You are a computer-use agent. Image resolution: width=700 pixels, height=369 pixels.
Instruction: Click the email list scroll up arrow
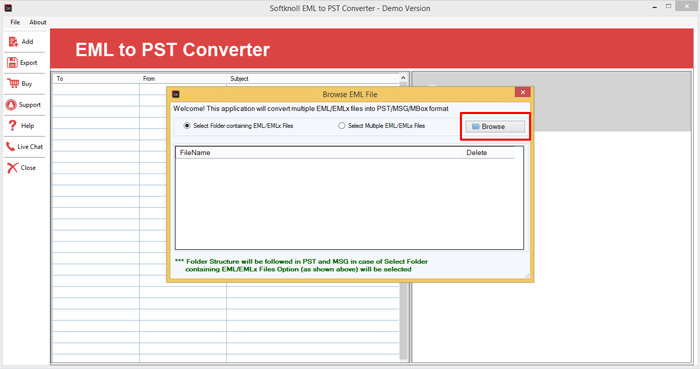[x=403, y=78]
